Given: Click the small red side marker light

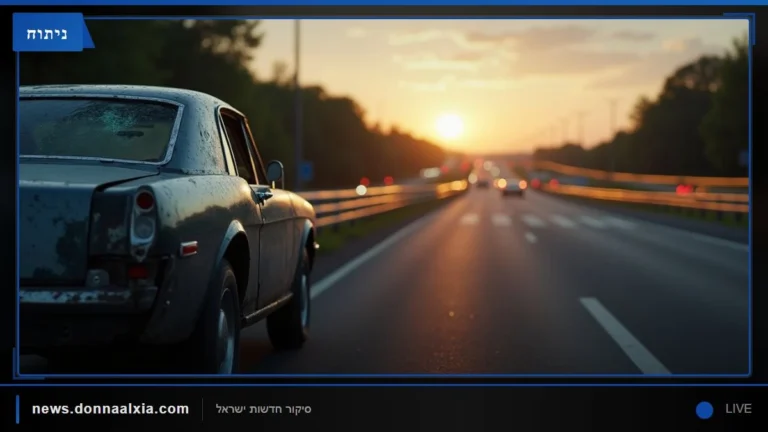Looking at the screenshot, I should tap(189, 249).
